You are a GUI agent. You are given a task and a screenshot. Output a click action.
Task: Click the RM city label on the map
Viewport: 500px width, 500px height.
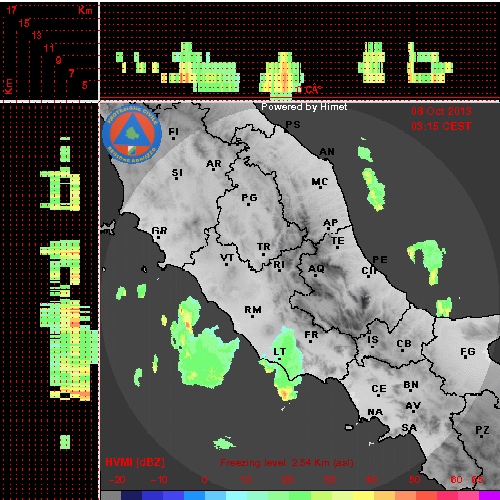point(253,310)
